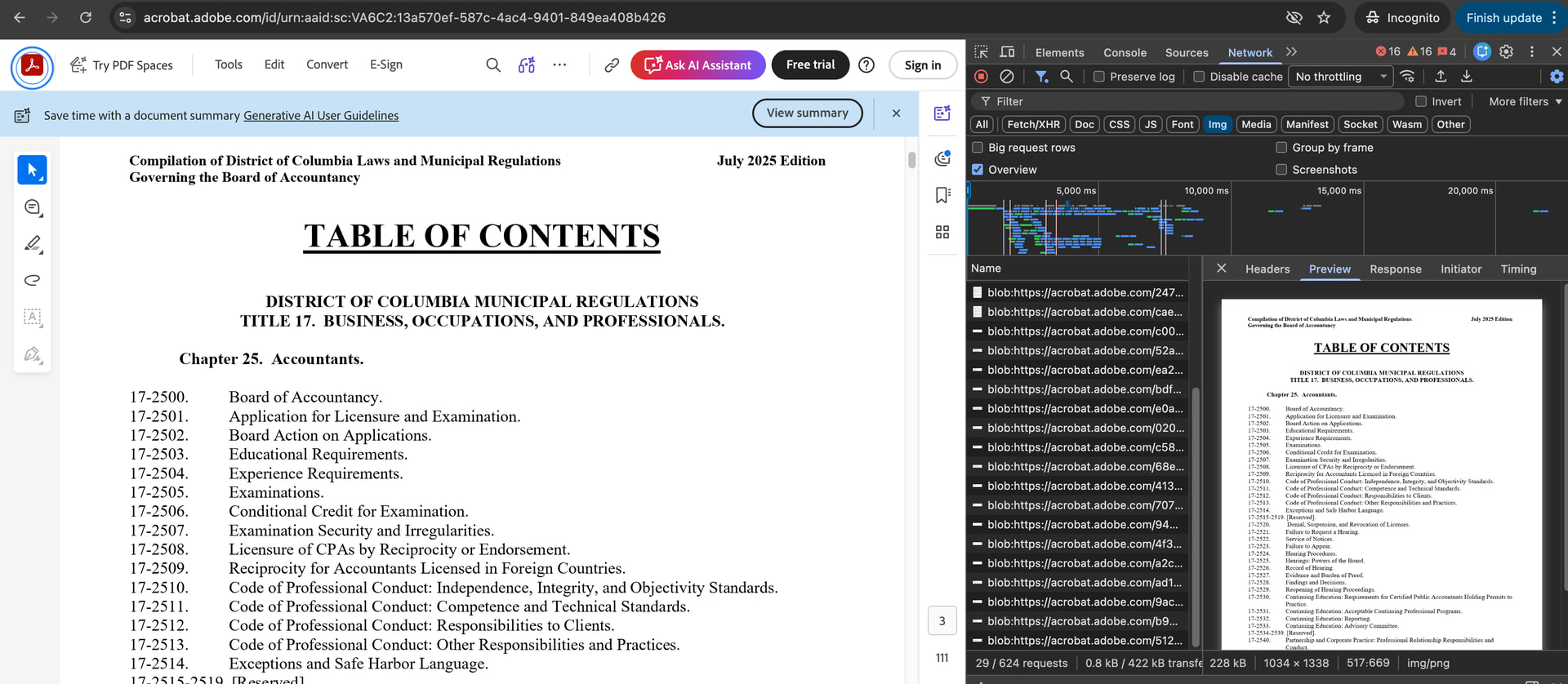Image resolution: width=1568 pixels, height=684 pixels.
Task: Click the View summary button
Action: tap(807, 113)
